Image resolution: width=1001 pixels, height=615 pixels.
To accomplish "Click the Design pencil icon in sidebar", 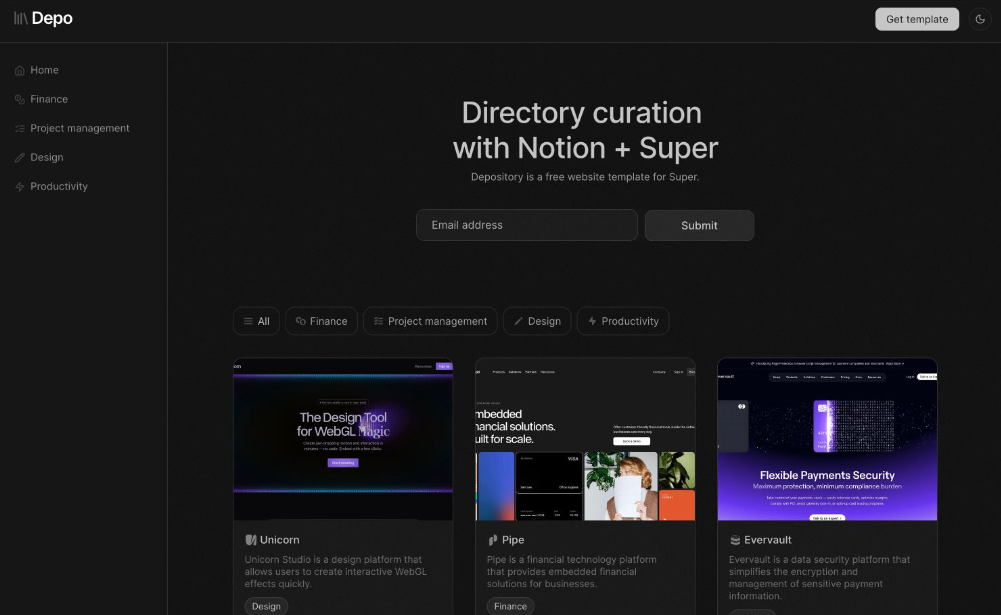I will tap(20, 157).
